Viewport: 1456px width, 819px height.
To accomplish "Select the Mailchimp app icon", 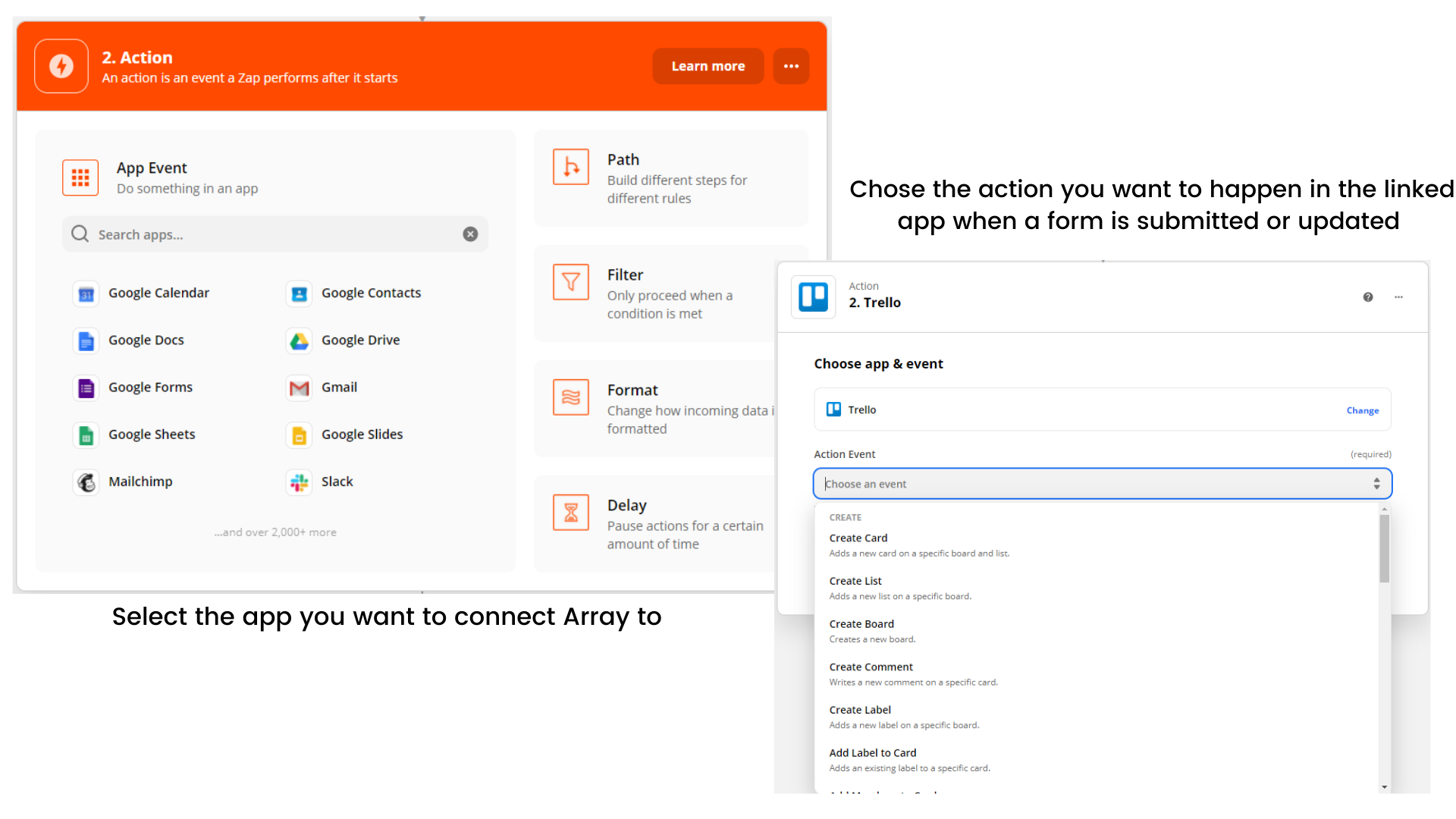I will (86, 482).
